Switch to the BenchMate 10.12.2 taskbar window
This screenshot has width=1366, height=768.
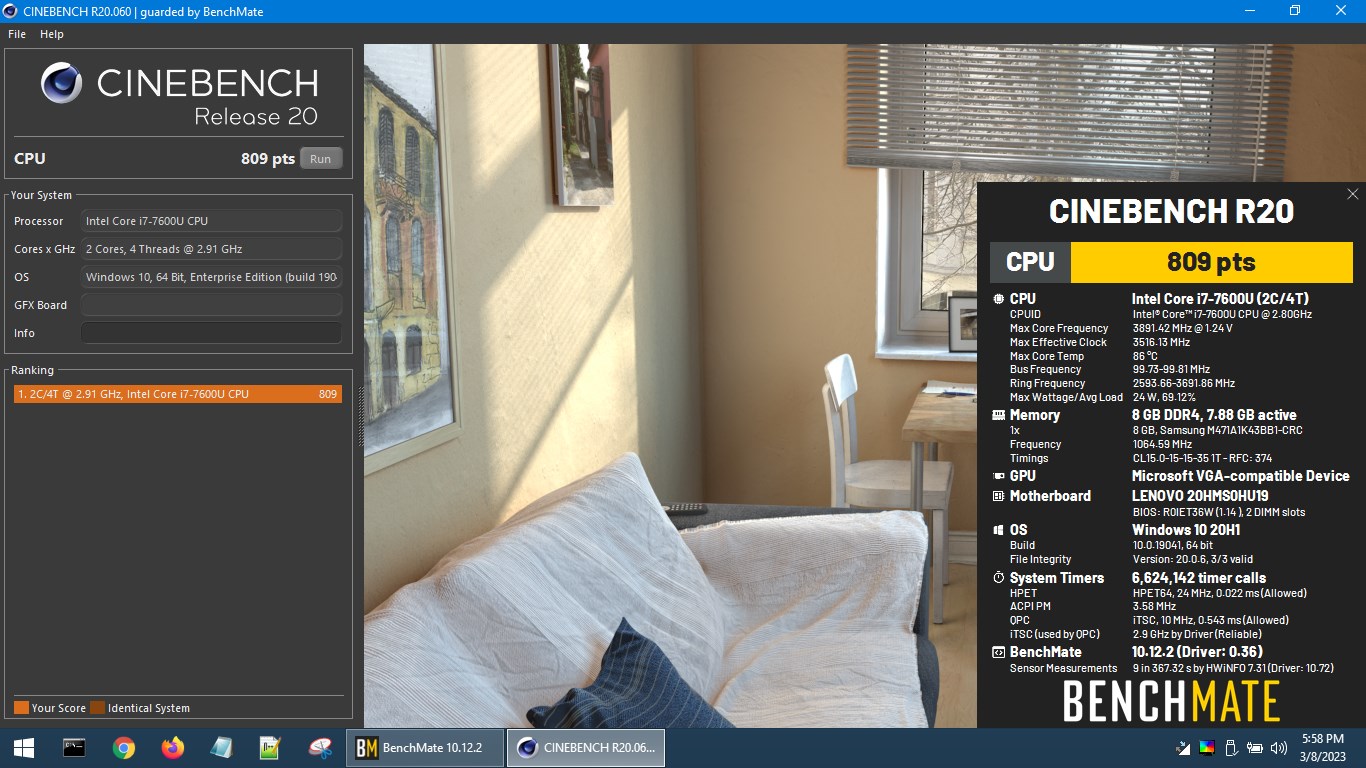pos(425,748)
